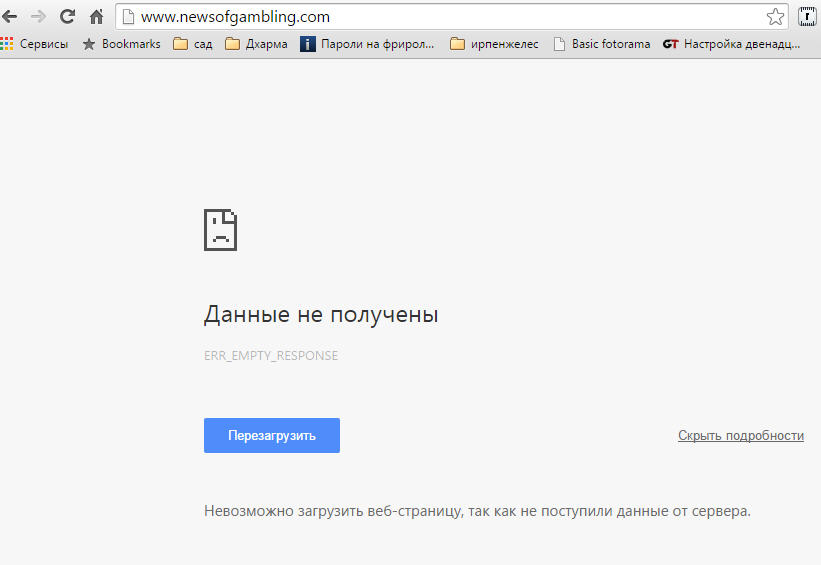The width and height of the screenshot is (821, 565).
Task: Click the extension icon right of address bar
Action: (x=807, y=17)
